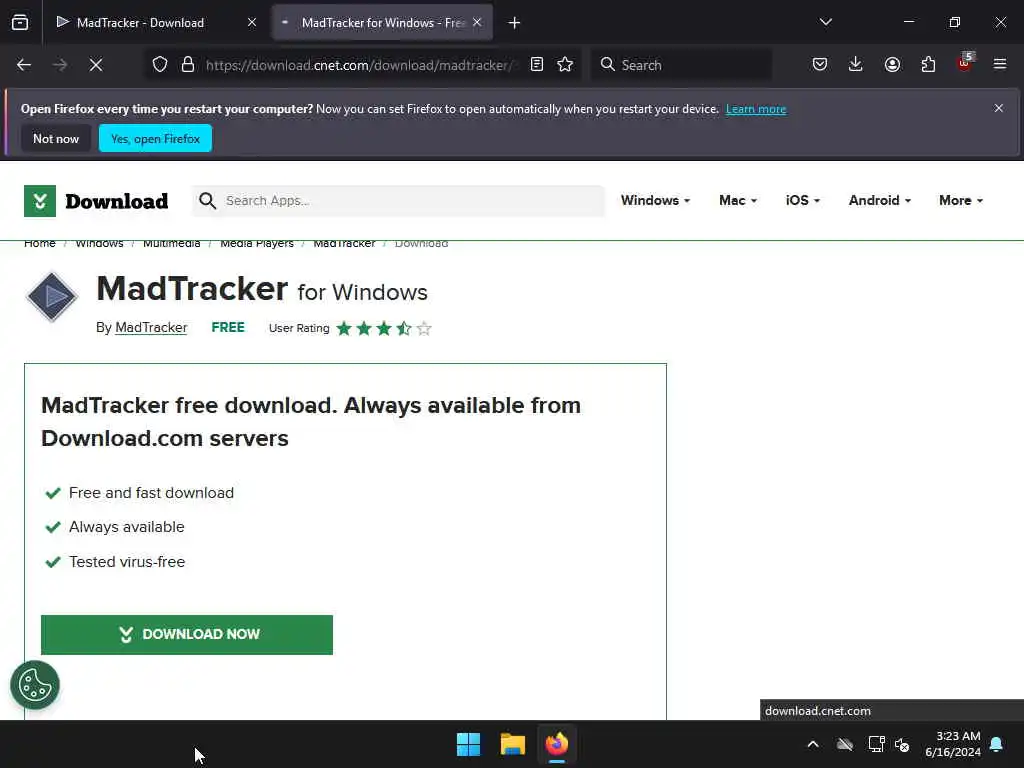This screenshot has height=768, width=1024.
Task: Open the Save to Pocket icon
Action: 820,65
